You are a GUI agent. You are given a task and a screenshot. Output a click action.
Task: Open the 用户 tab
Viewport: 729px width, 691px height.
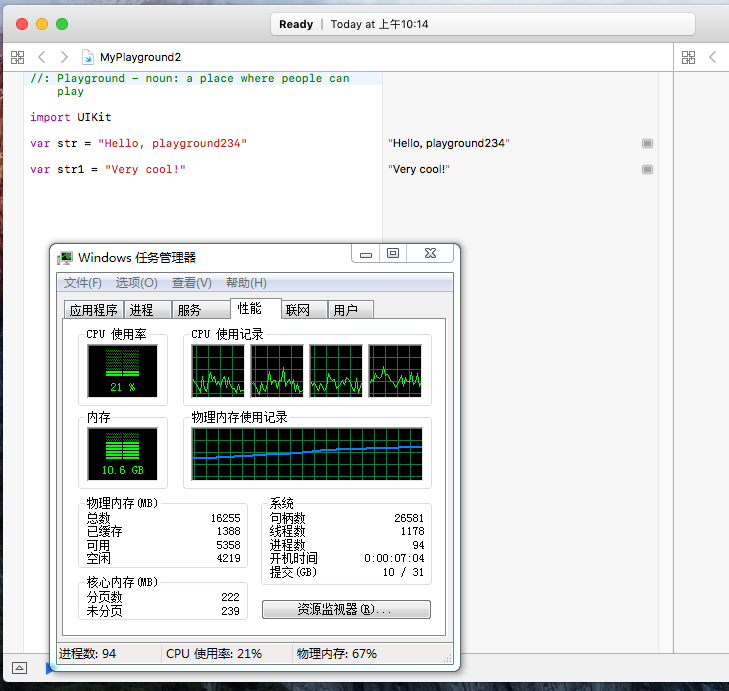pyautogui.click(x=346, y=310)
